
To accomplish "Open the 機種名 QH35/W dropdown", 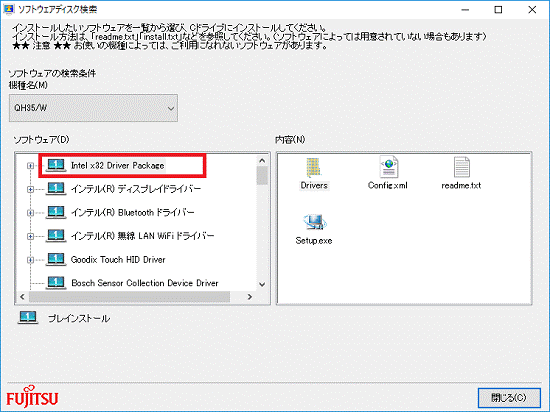I will tap(93, 108).
